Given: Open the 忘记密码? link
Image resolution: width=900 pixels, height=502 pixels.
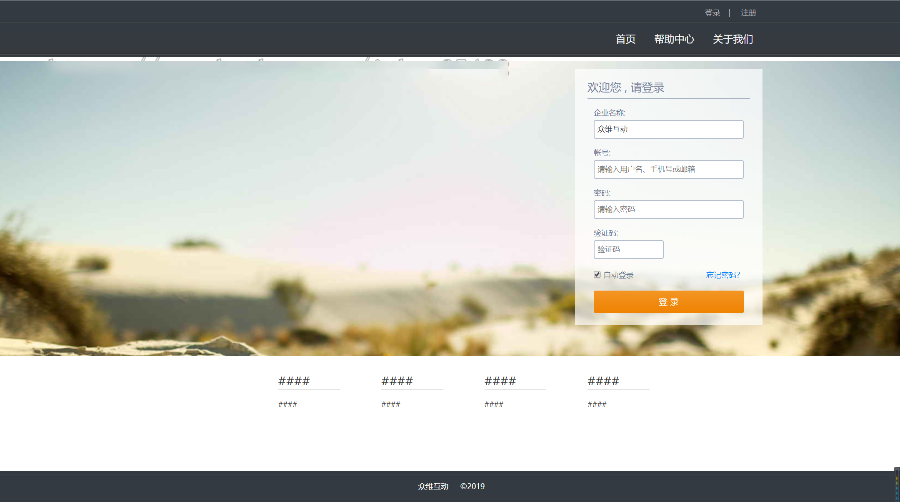Looking at the screenshot, I should pyautogui.click(x=723, y=275).
